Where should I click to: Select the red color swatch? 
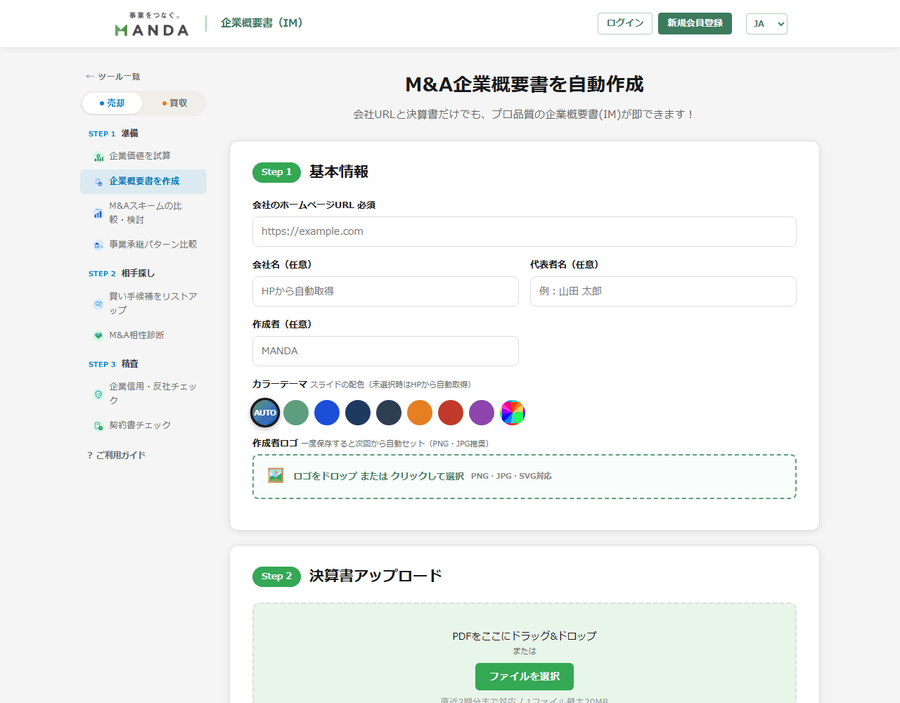(x=451, y=413)
